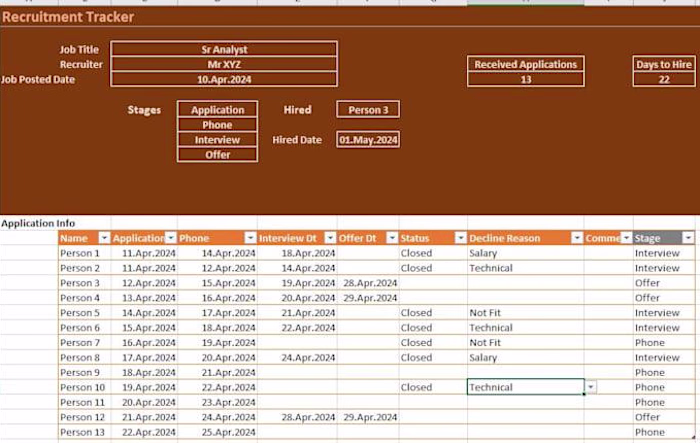
Task: Select the Person 1 name cell
Action: coord(84,253)
